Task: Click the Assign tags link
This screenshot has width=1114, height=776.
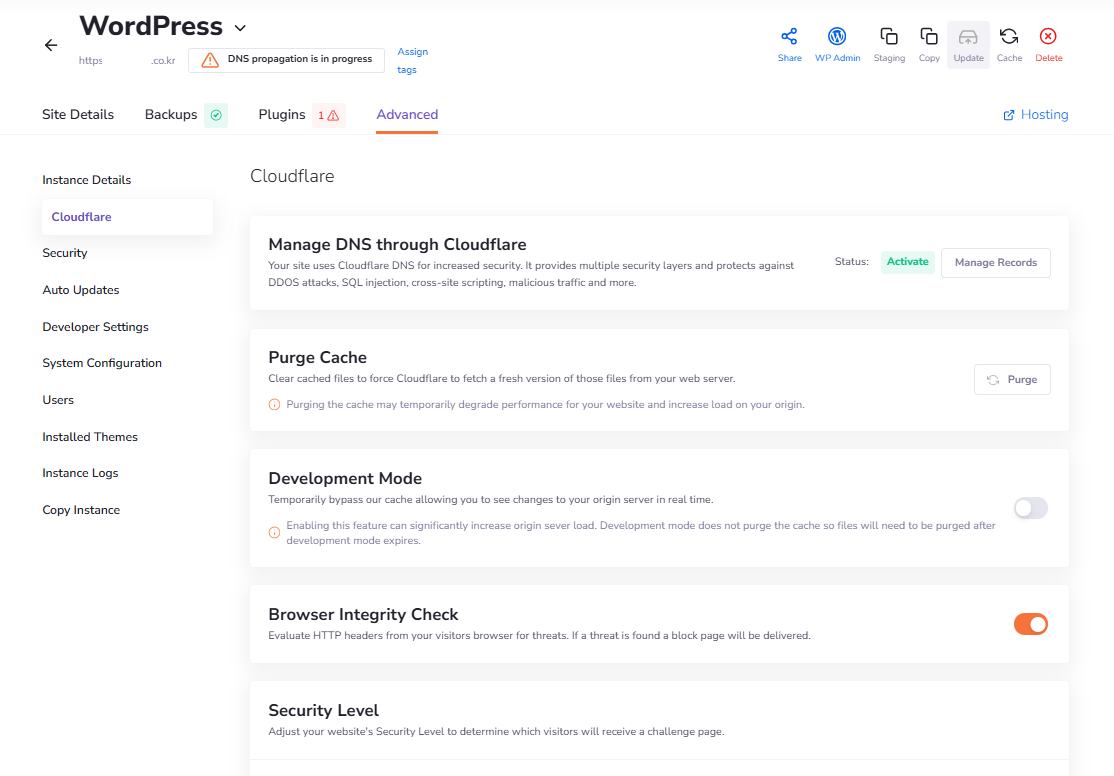Action: [412, 60]
